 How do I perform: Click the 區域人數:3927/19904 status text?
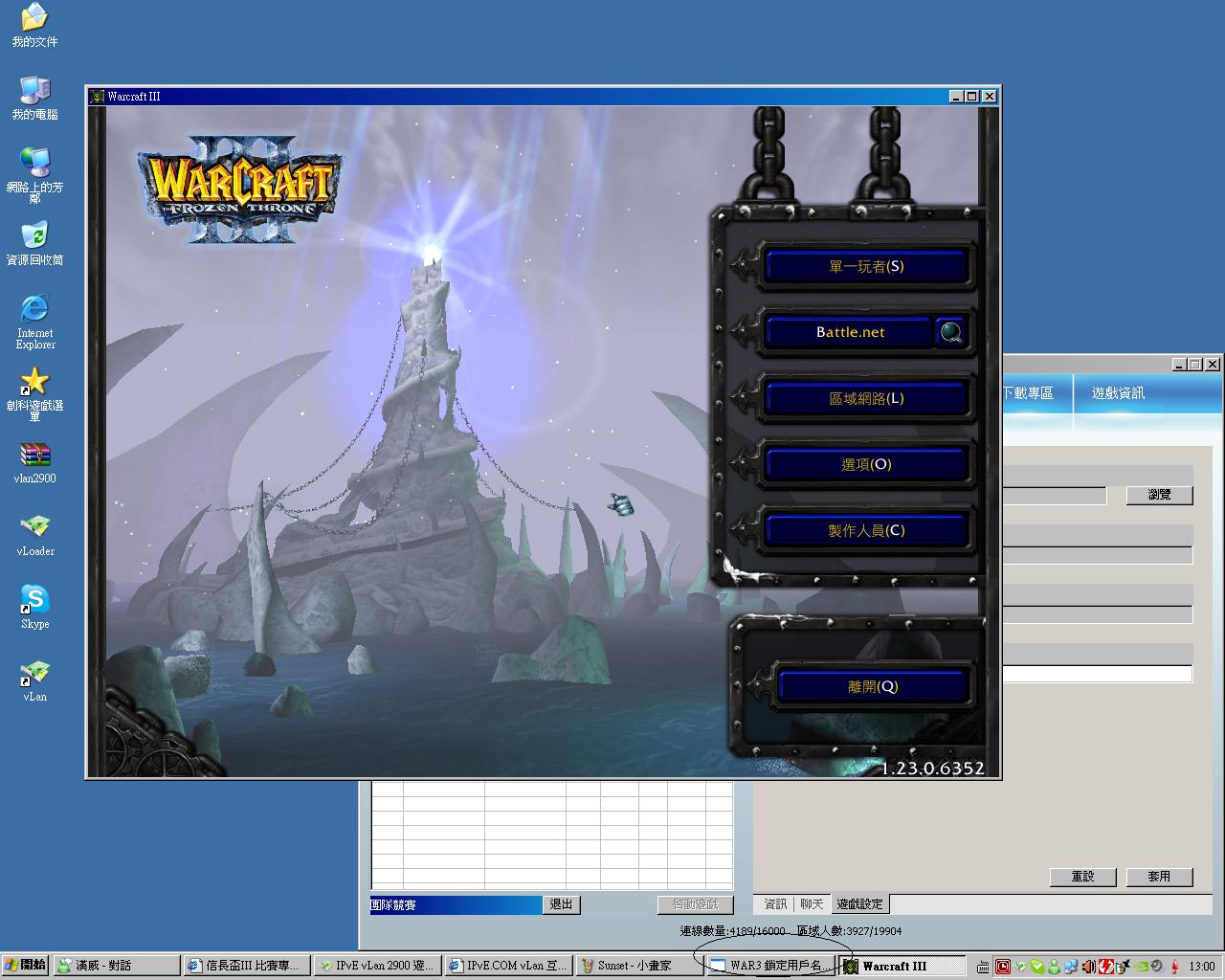tap(849, 931)
